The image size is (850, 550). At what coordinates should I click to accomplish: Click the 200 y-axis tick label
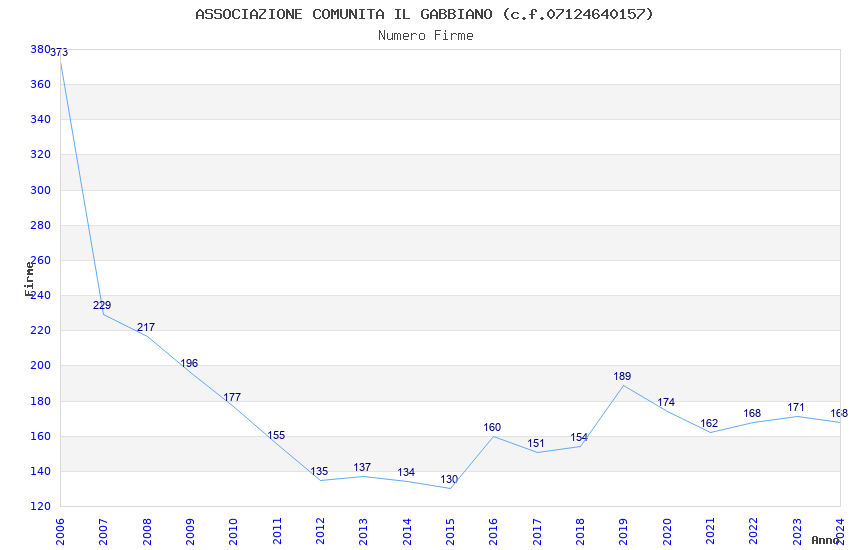[40, 366]
